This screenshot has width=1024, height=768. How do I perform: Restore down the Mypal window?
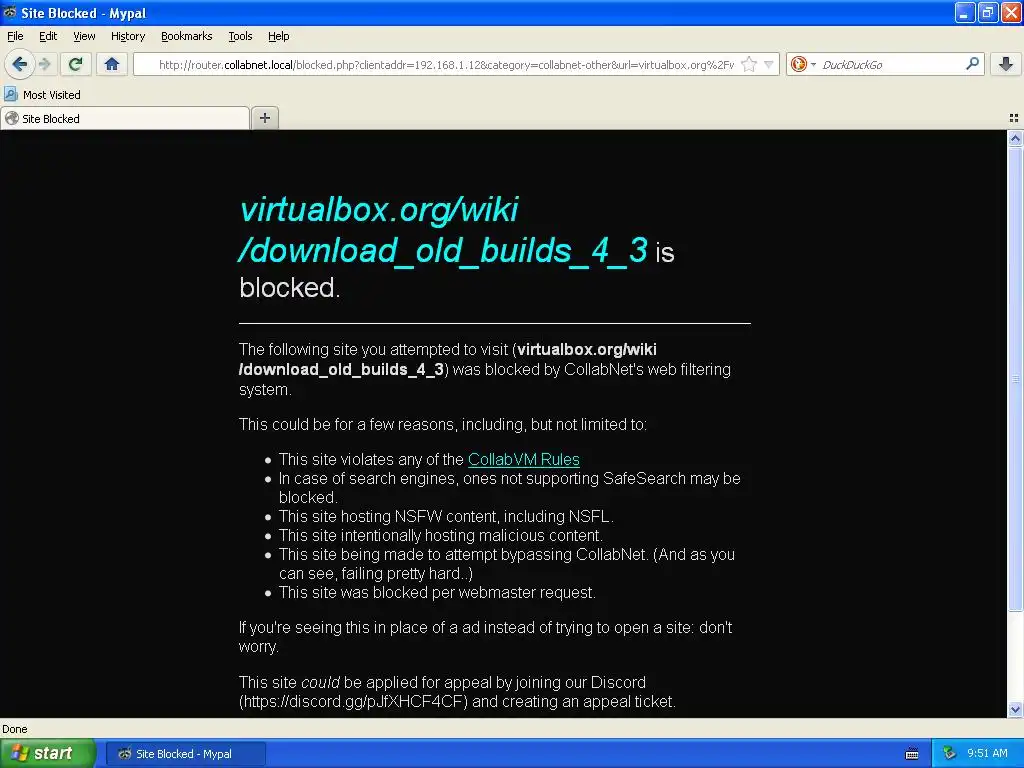tap(987, 12)
